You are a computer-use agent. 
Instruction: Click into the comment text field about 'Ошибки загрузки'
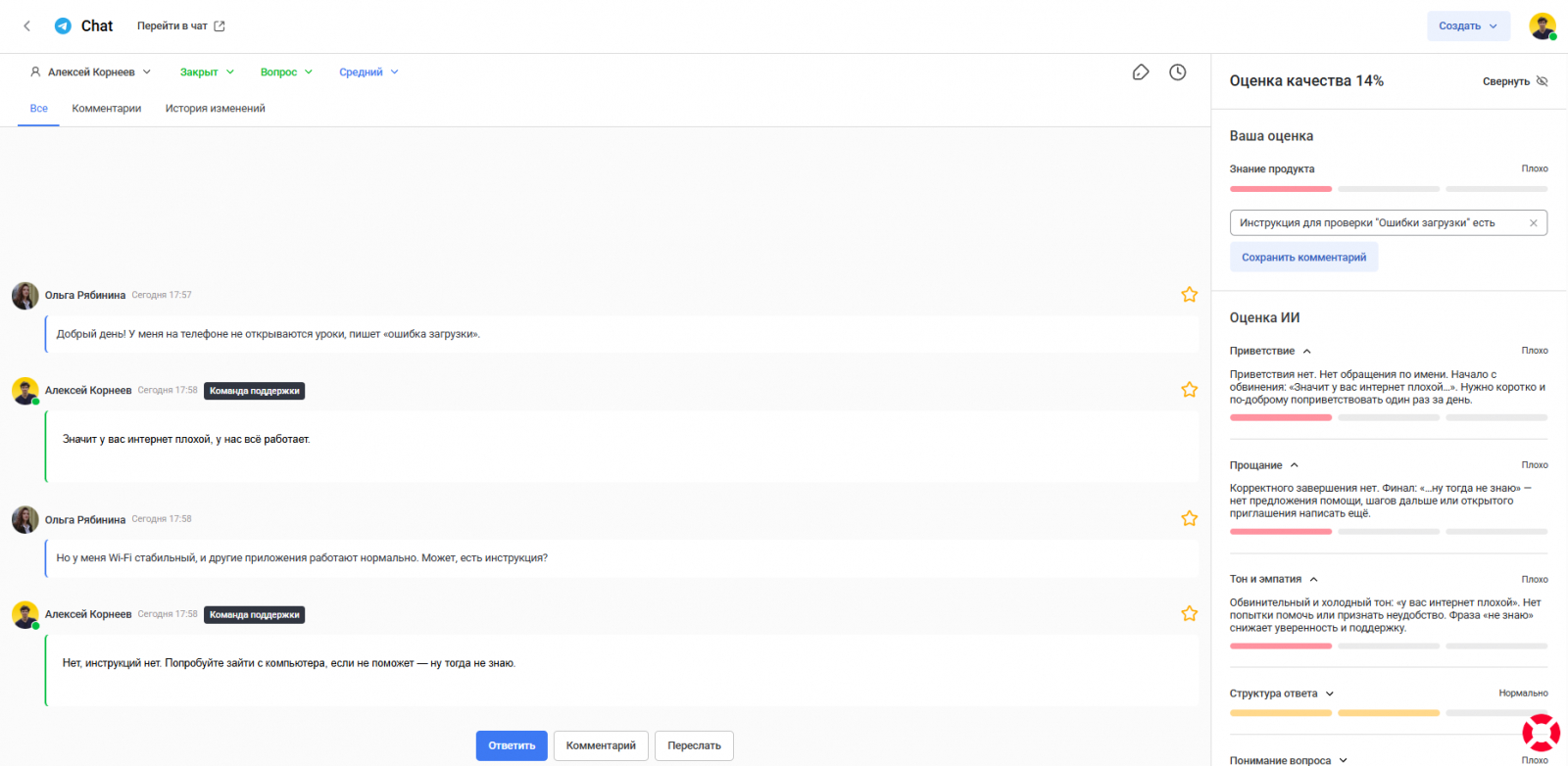click(1372, 223)
